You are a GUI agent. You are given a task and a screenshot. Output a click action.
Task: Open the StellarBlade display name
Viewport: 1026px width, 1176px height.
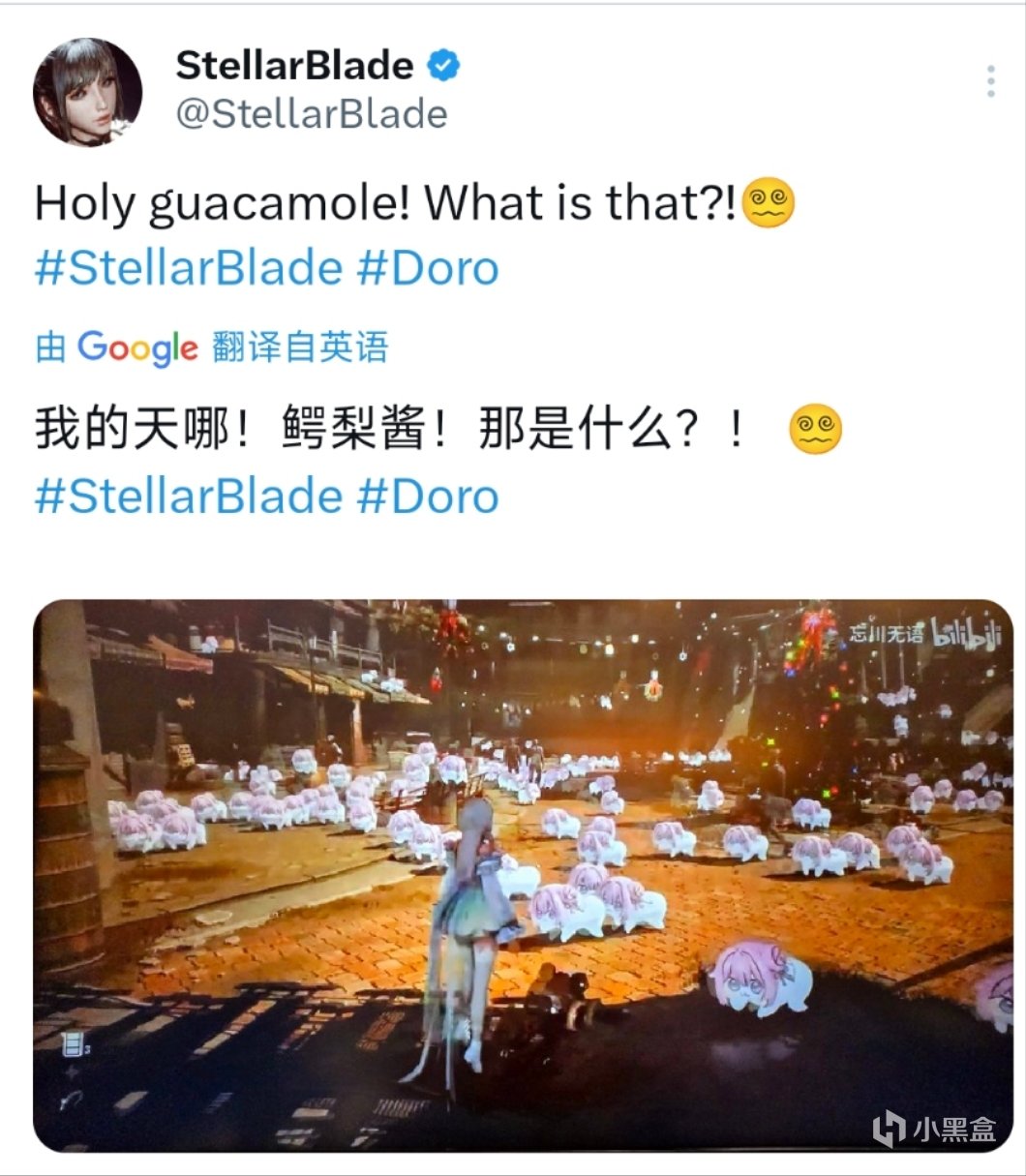pos(294,66)
